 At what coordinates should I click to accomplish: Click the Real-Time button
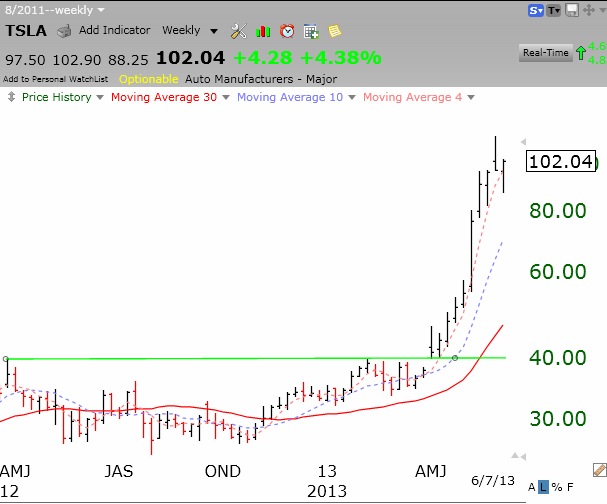(547, 52)
